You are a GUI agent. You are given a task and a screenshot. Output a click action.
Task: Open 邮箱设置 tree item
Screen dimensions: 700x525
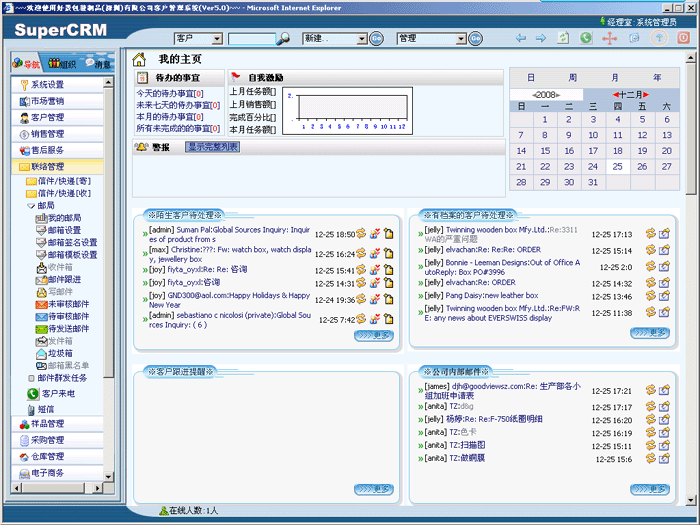[58, 230]
